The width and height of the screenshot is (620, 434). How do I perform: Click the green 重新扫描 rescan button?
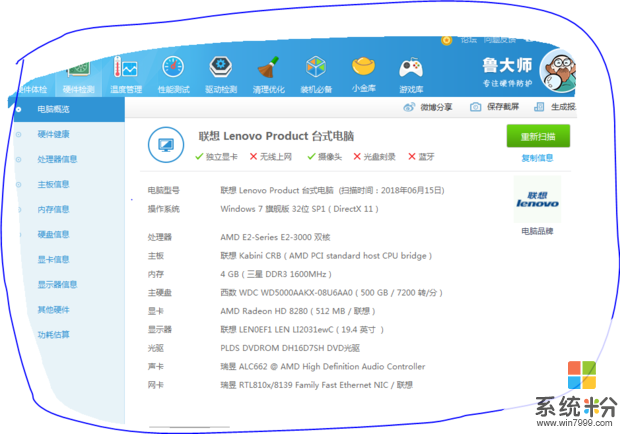pos(538,136)
